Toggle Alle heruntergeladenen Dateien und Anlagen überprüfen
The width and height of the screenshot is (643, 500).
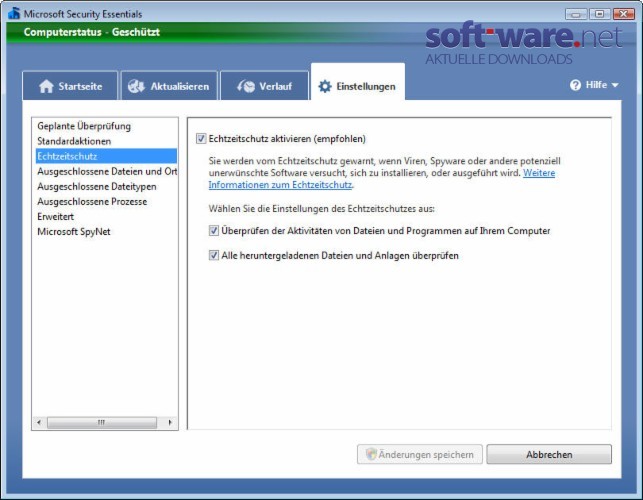(x=214, y=255)
